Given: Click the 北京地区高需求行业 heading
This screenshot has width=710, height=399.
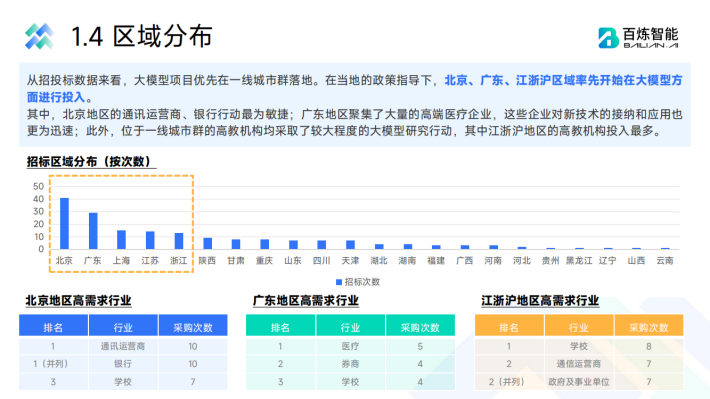Looking at the screenshot, I should pyautogui.click(x=78, y=301).
